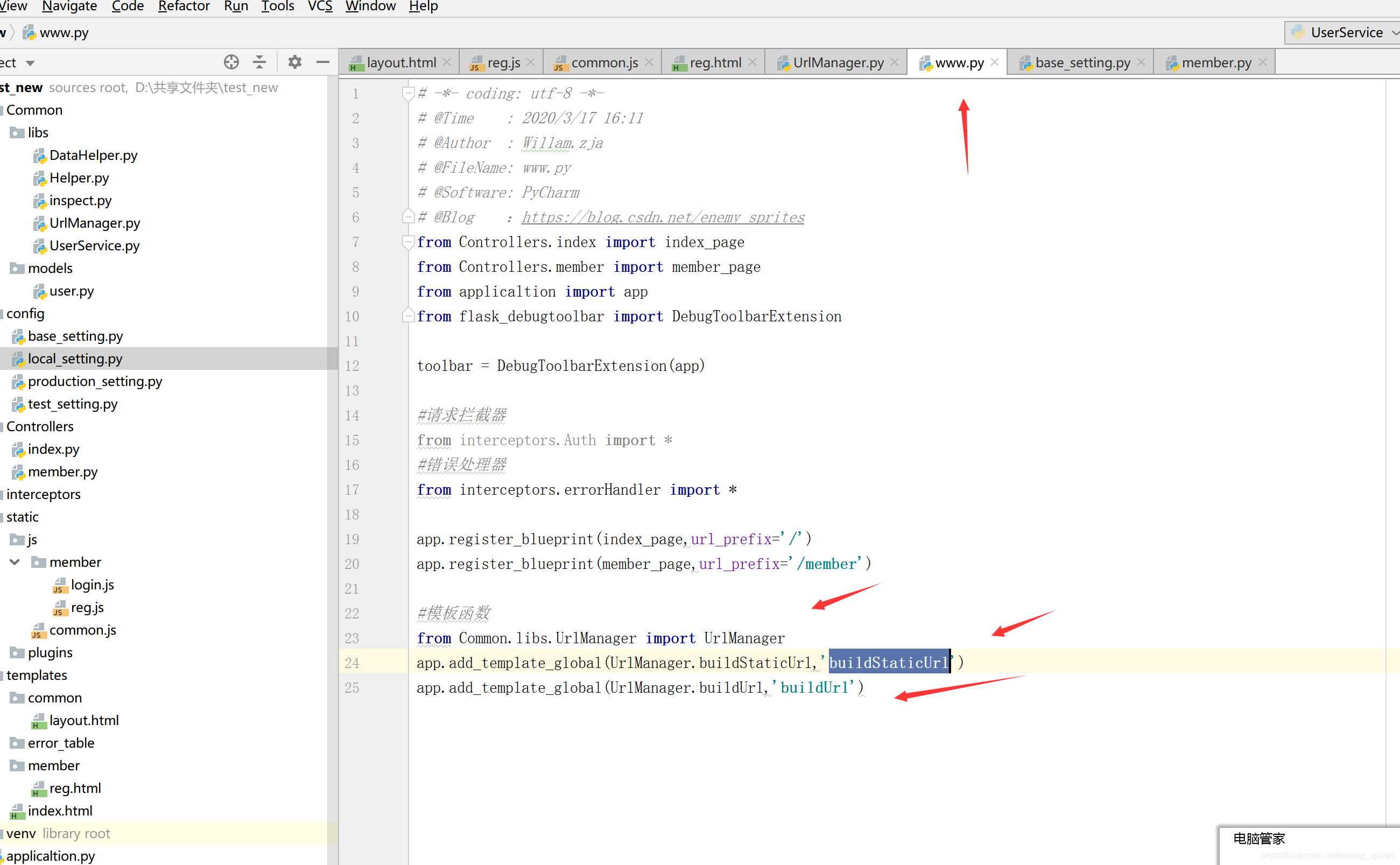This screenshot has width=1400, height=865.
Task: Open the Refactor menu
Action: (184, 6)
